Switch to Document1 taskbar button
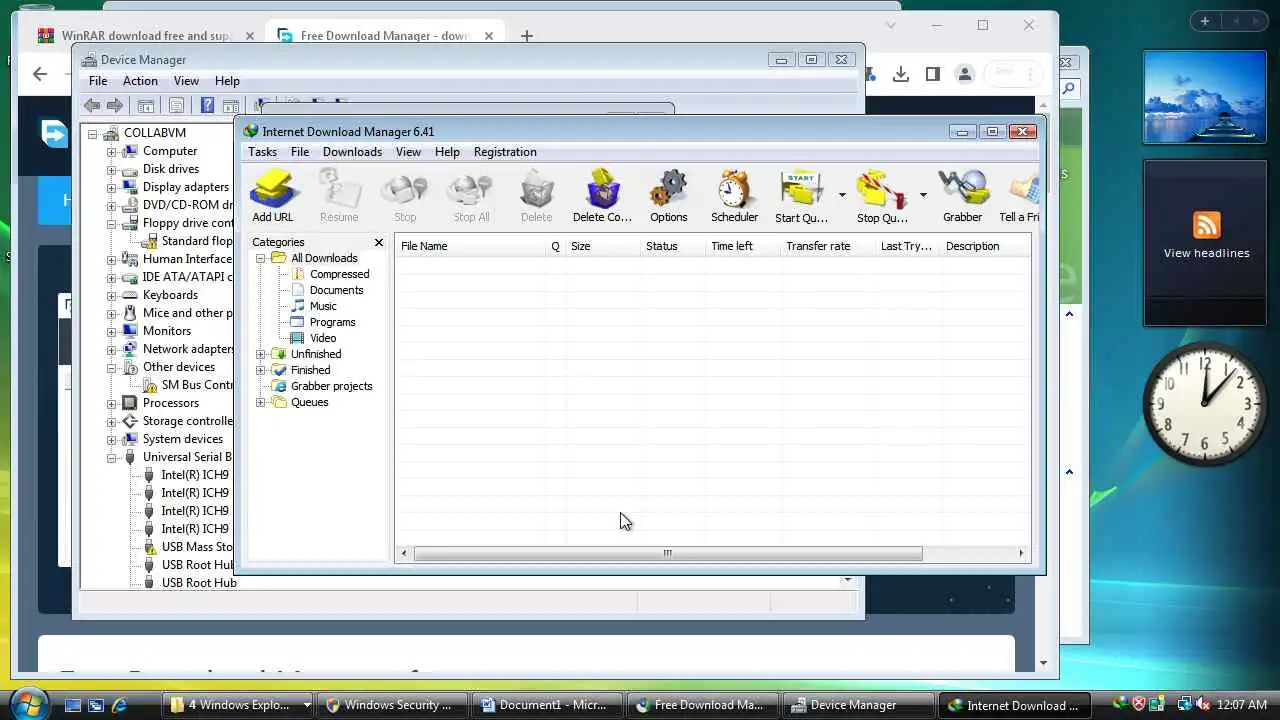The height and width of the screenshot is (720, 1280). (546, 705)
